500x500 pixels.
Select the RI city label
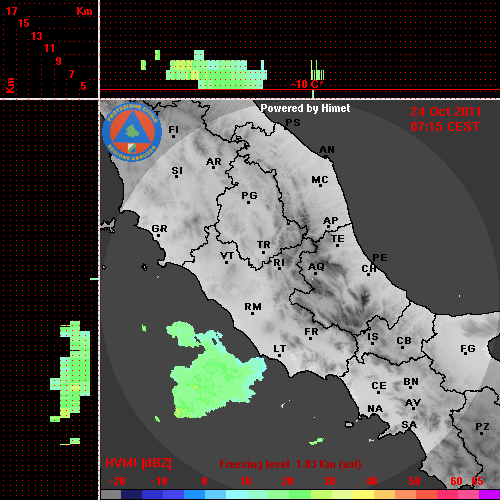279,263
